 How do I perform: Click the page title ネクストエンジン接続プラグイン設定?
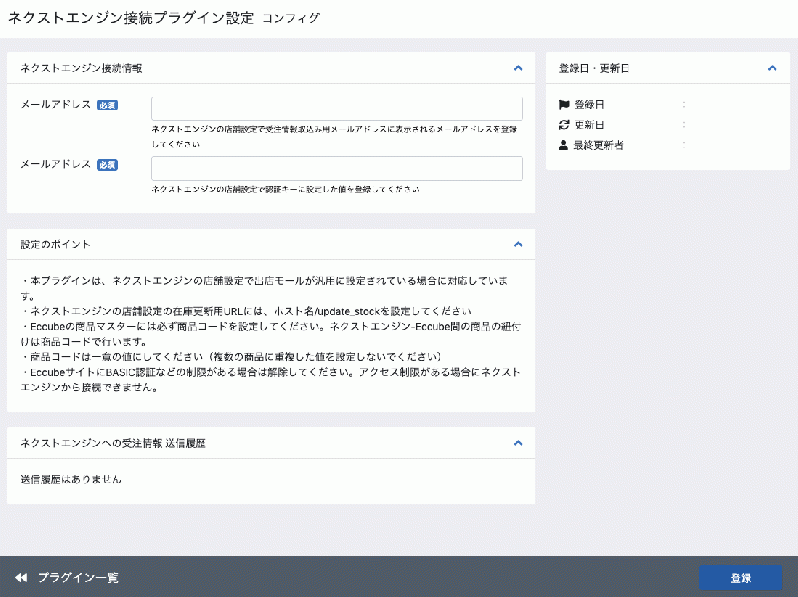coord(131,18)
